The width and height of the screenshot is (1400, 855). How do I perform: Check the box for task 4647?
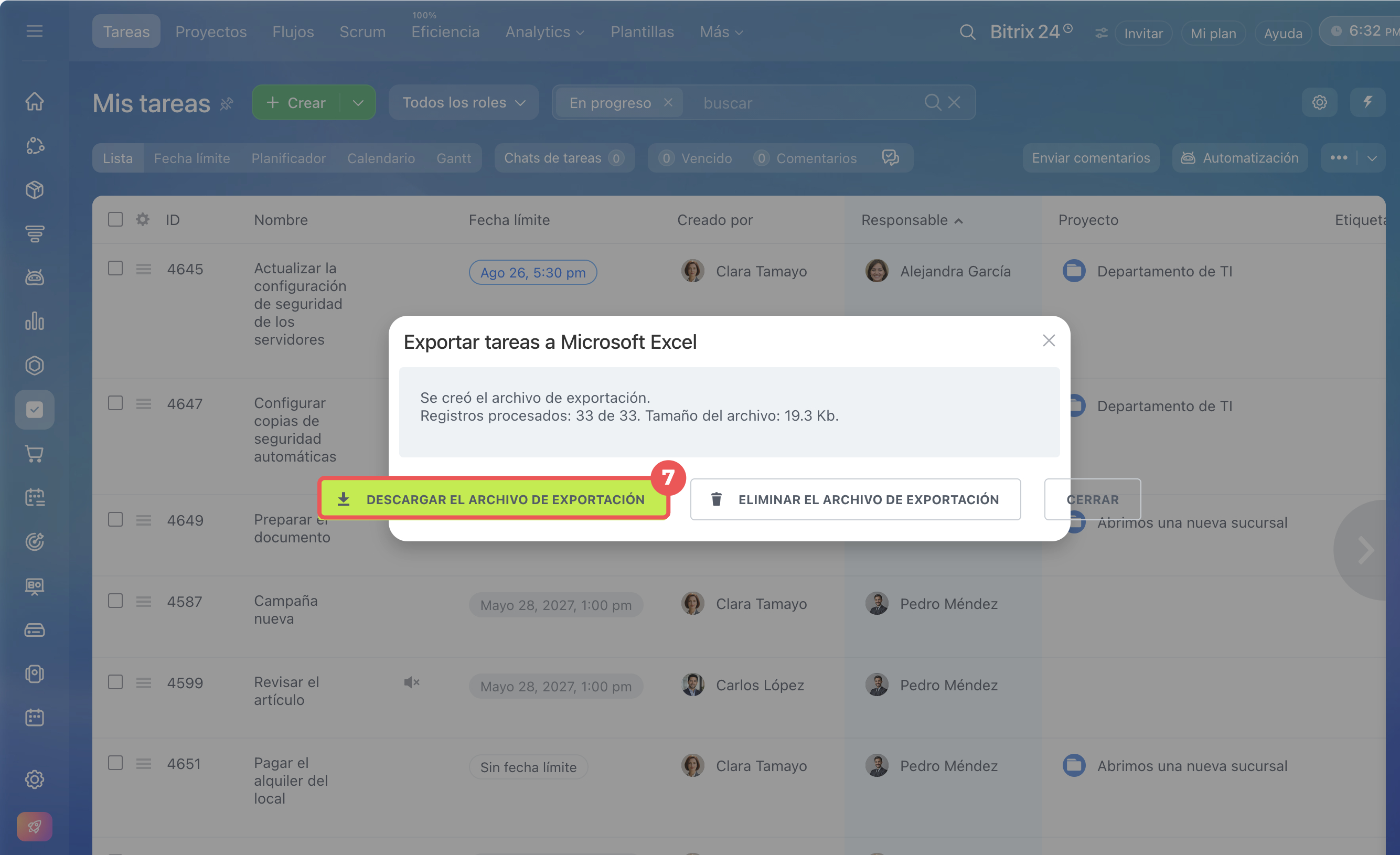click(115, 403)
